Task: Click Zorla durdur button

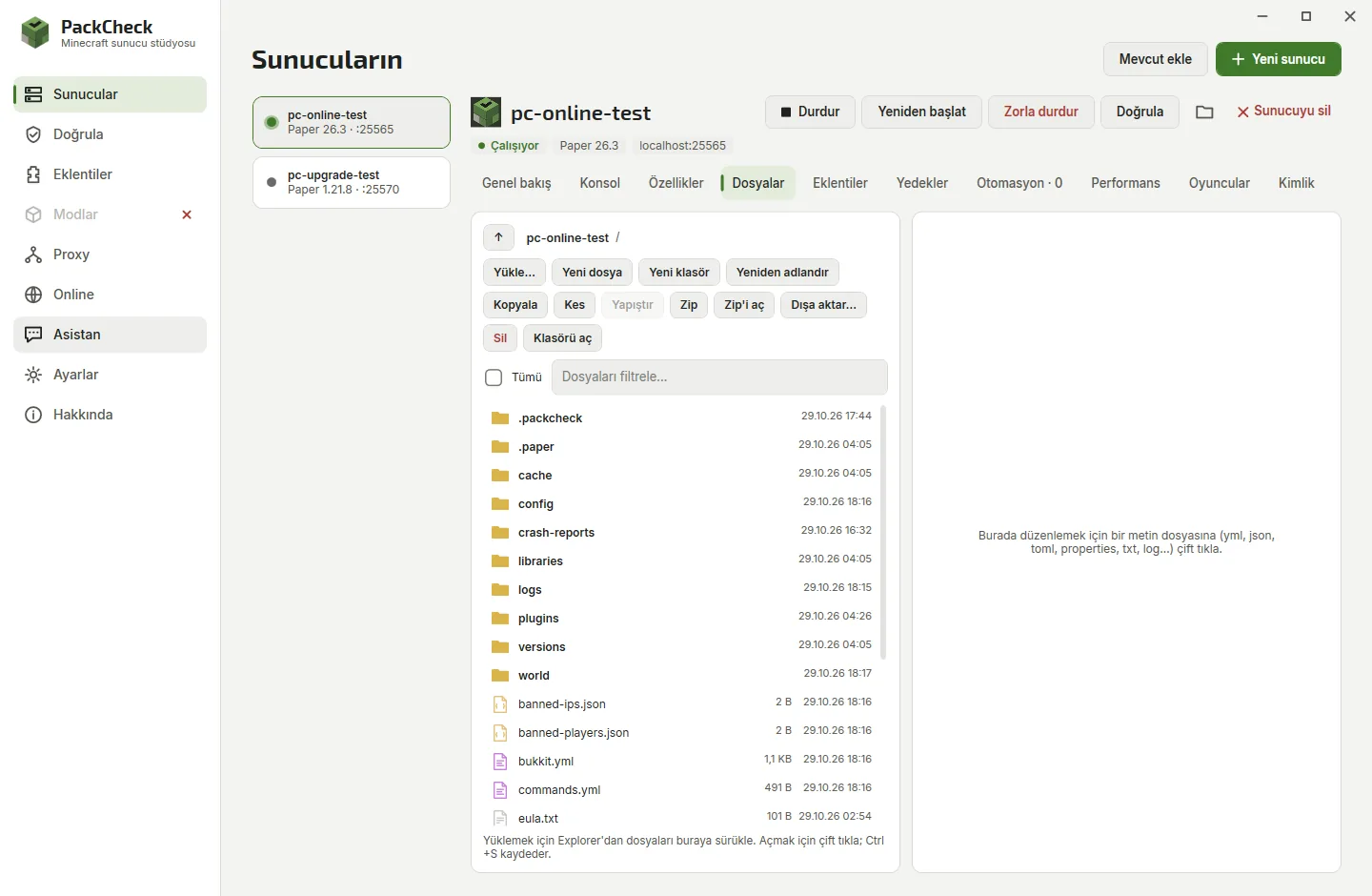Action: (x=1040, y=112)
